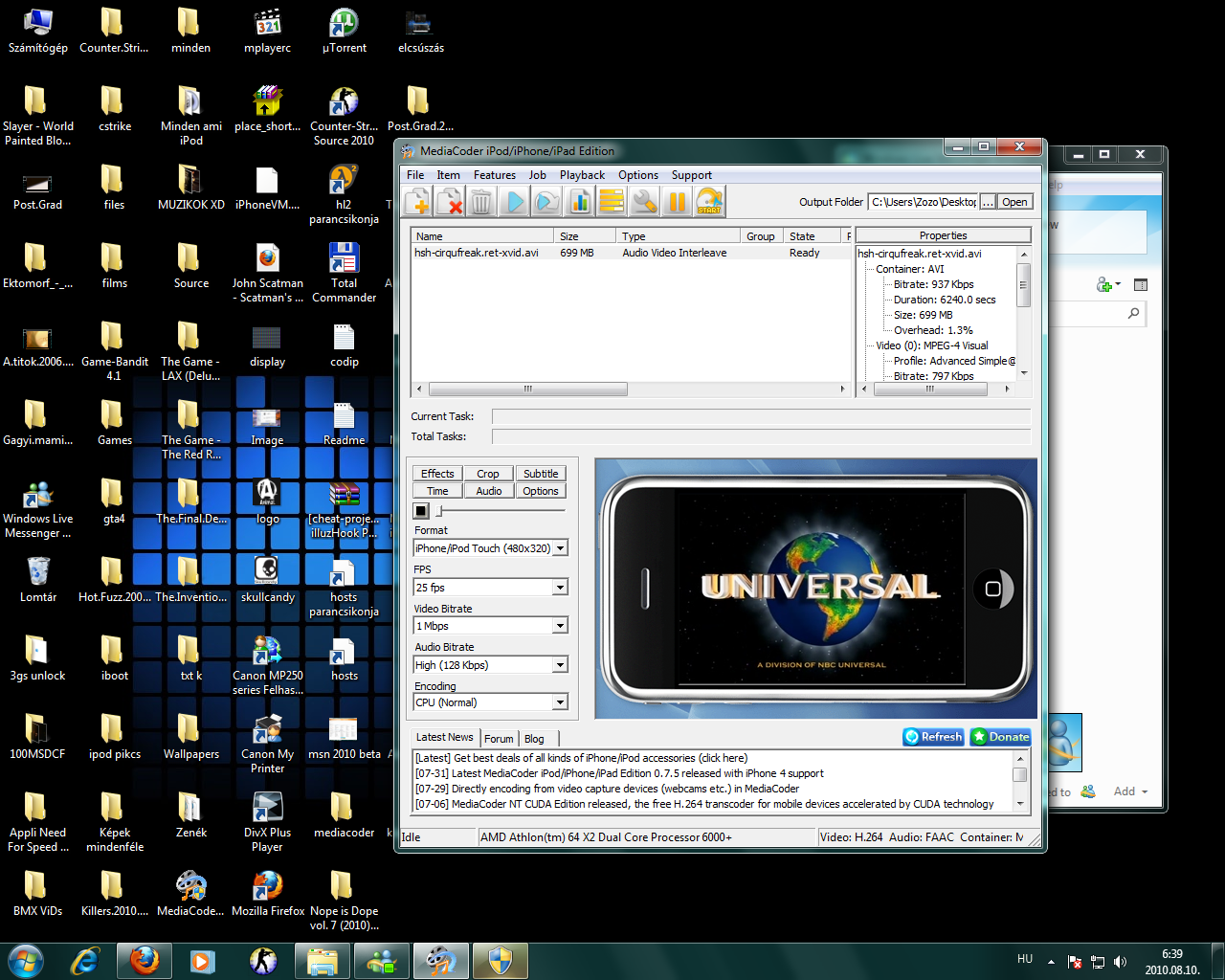
Task: Click the Add File toolbar icon
Action: [x=417, y=201]
